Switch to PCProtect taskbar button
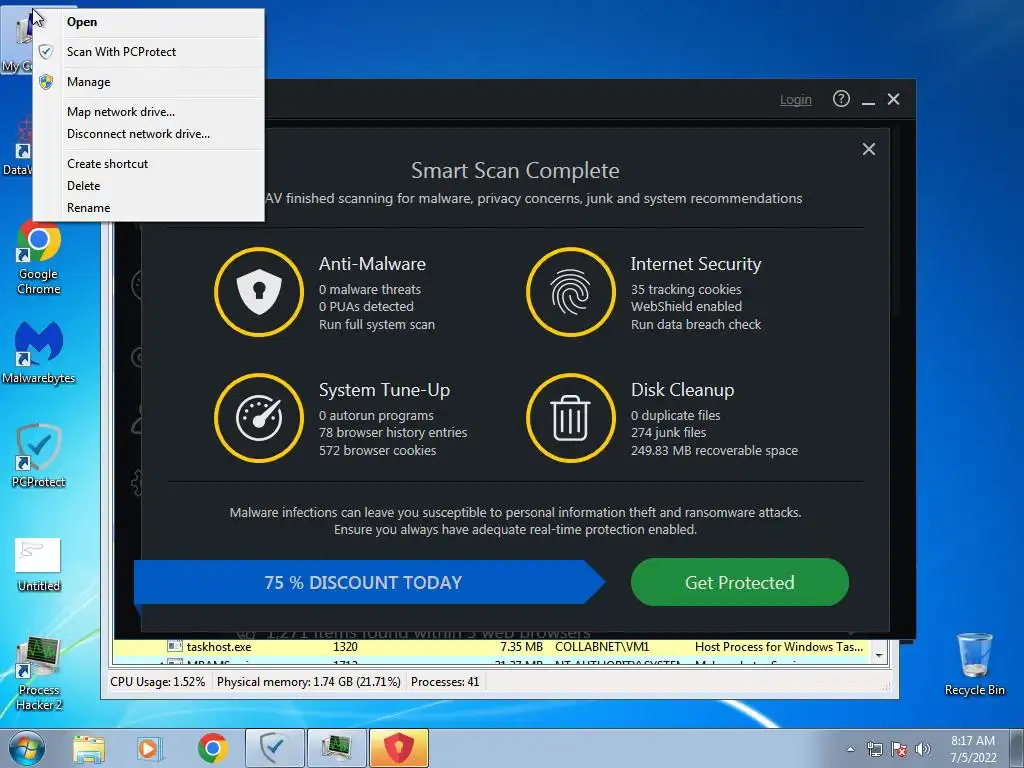Screen dimensions: 1024x768 [x=274, y=748]
